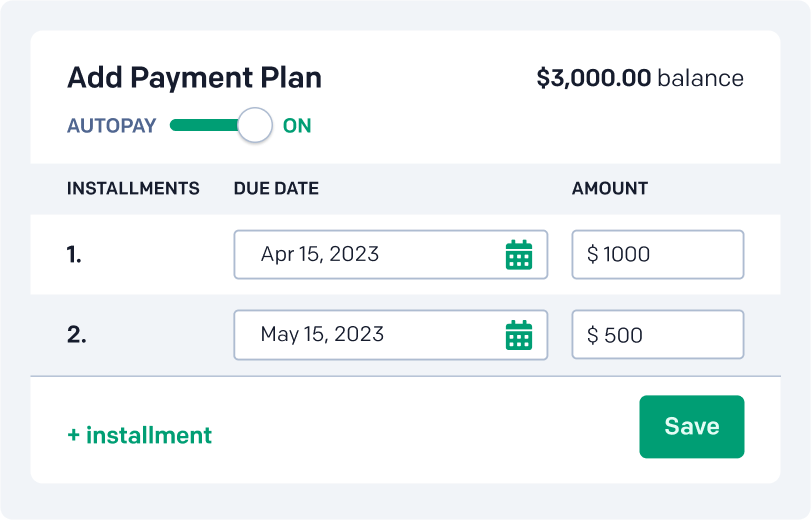This screenshot has width=811, height=520.
Task: Click the ON label beside Autopay
Action: click(x=297, y=126)
